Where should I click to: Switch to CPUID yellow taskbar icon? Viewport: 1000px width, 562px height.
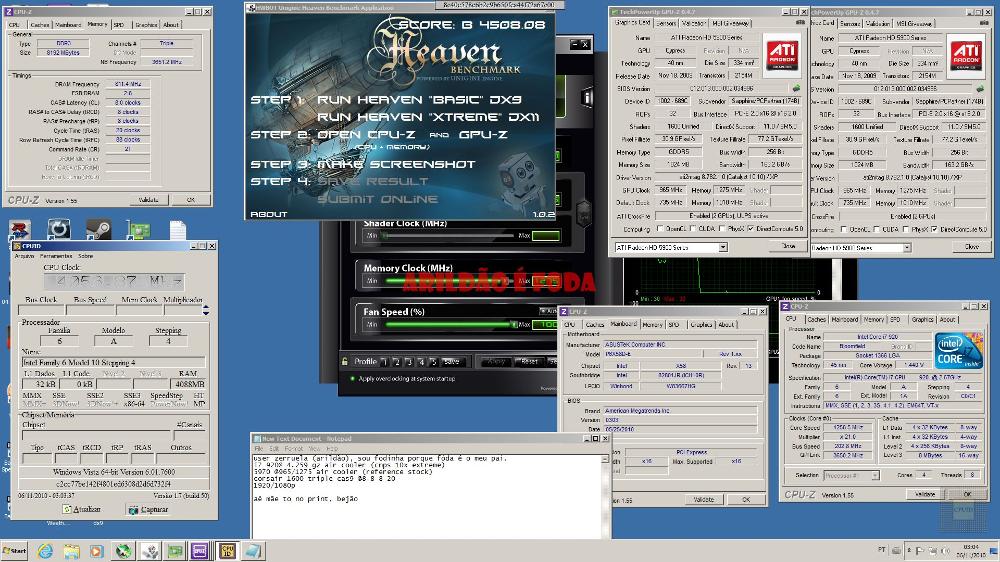227,551
